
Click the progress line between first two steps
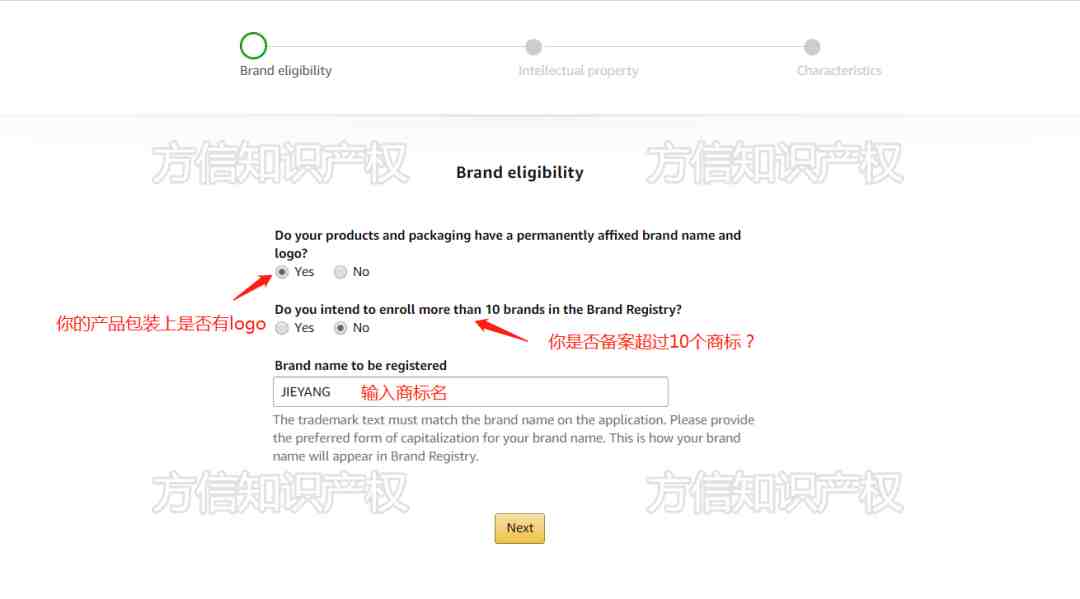(x=396, y=47)
